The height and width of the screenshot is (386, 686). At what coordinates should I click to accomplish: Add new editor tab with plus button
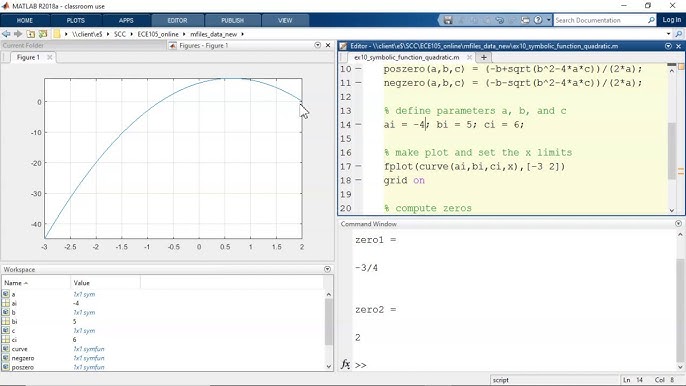click(x=483, y=57)
